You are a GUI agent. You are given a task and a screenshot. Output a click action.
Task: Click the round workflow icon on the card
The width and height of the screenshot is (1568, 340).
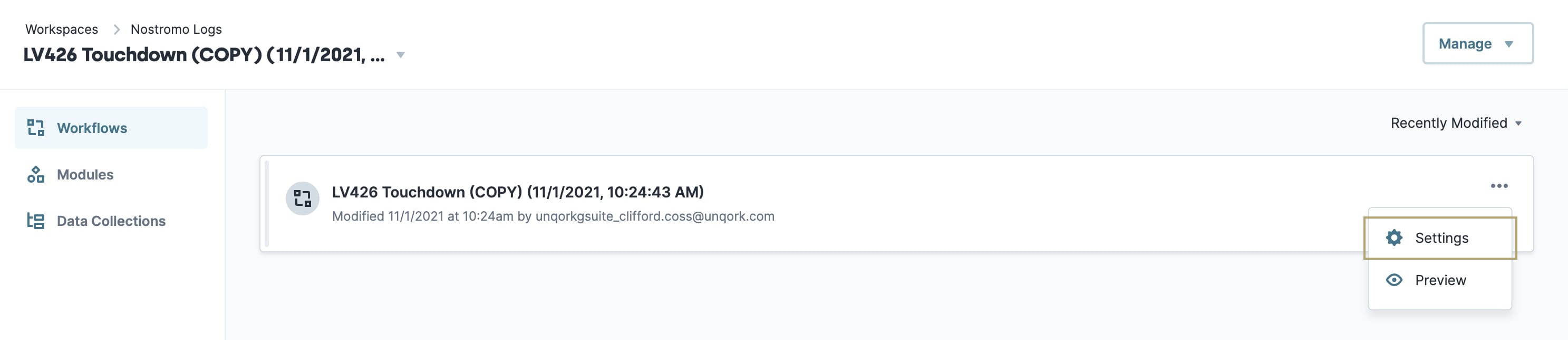coord(303,199)
